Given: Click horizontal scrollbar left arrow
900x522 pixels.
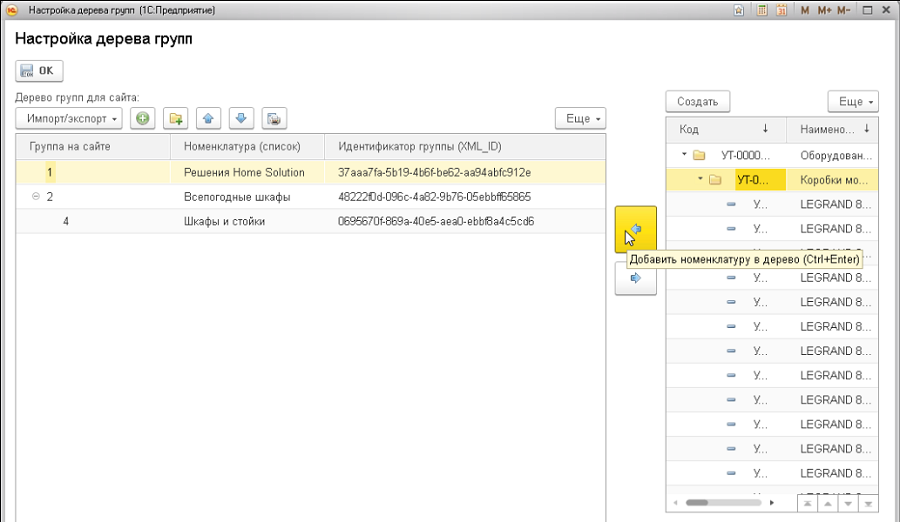Looking at the screenshot, I should (676, 502).
